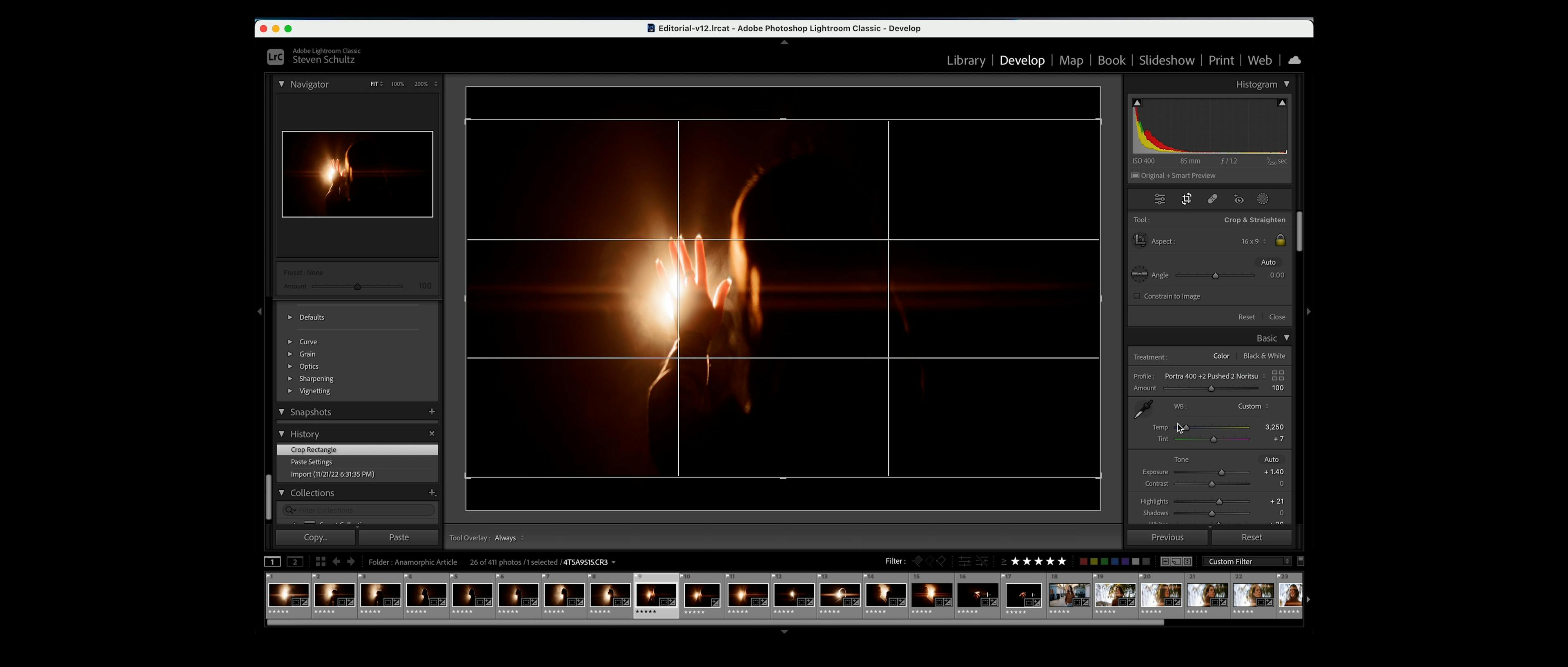Open the Book module
The image size is (1568, 667).
point(1111,60)
